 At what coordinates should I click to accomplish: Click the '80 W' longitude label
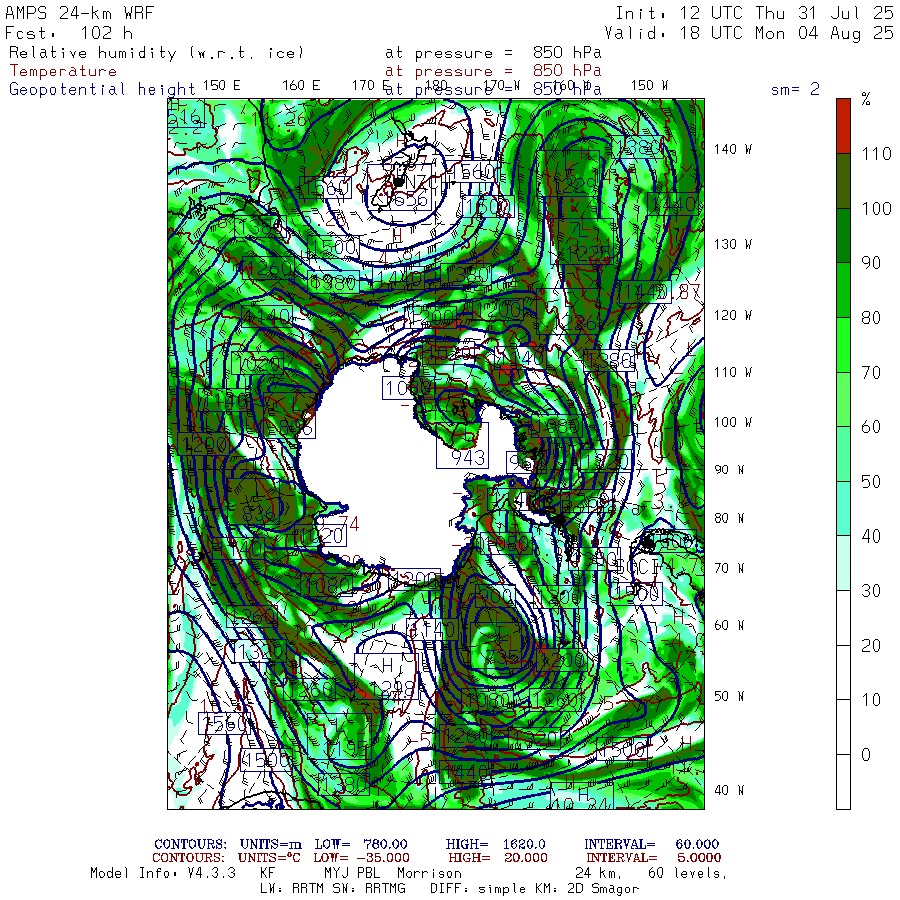tap(729, 518)
